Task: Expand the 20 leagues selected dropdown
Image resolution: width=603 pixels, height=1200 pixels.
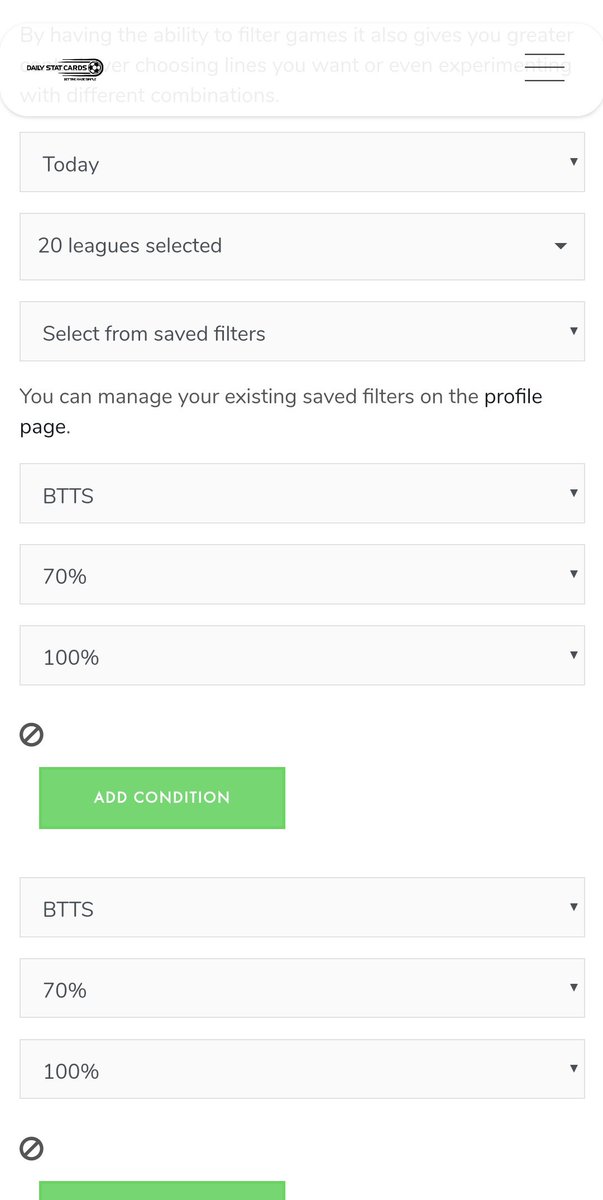Action: pyautogui.click(x=302, y=246)
